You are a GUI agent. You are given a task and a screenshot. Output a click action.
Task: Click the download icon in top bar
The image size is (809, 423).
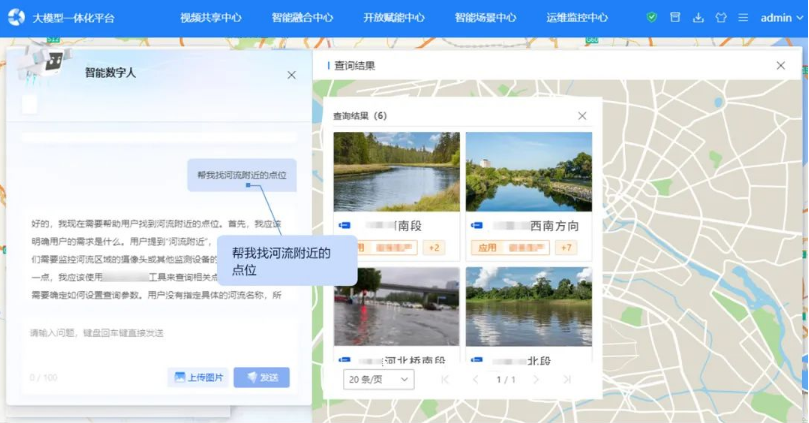click(698, 17)
